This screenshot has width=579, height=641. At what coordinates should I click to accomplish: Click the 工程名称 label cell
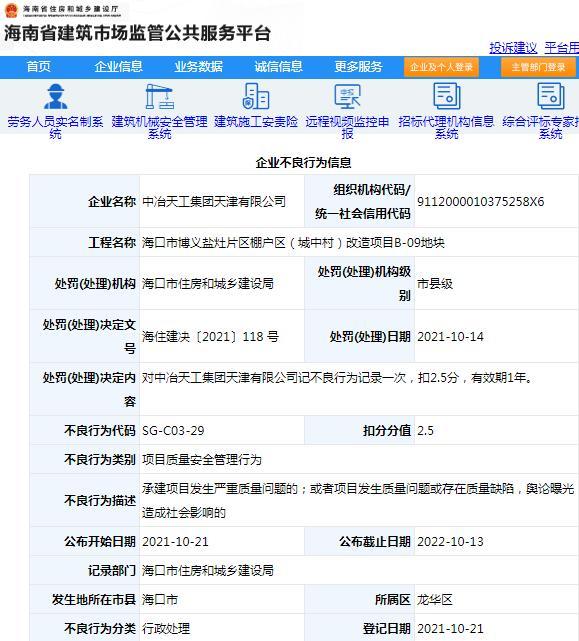(x=85, y=243)
